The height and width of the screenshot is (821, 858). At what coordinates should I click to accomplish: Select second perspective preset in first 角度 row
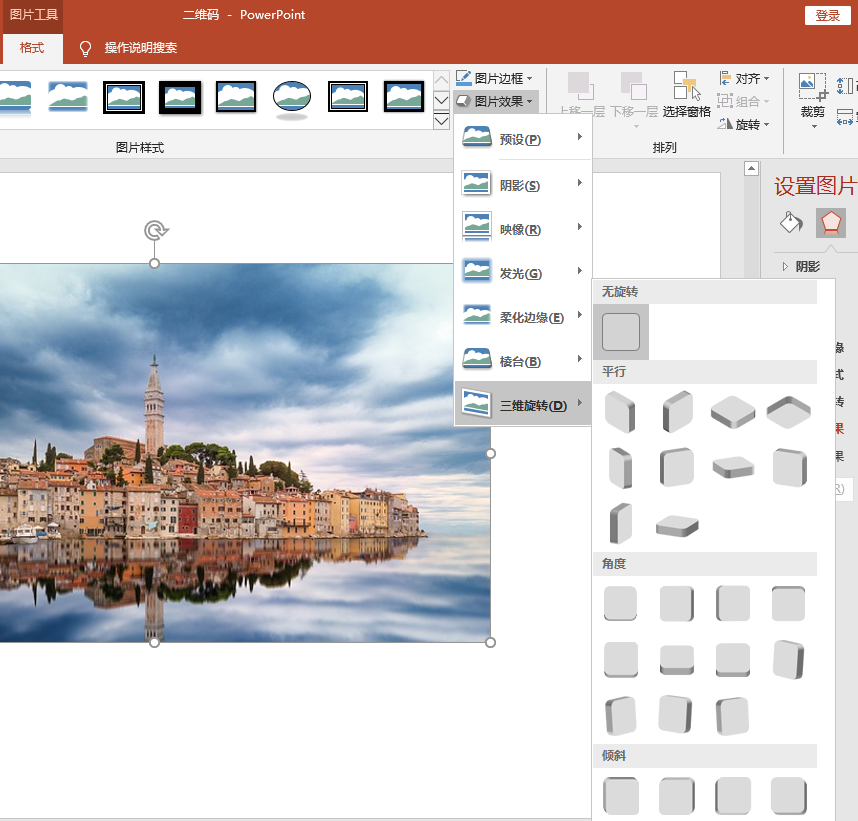[677, 604]
